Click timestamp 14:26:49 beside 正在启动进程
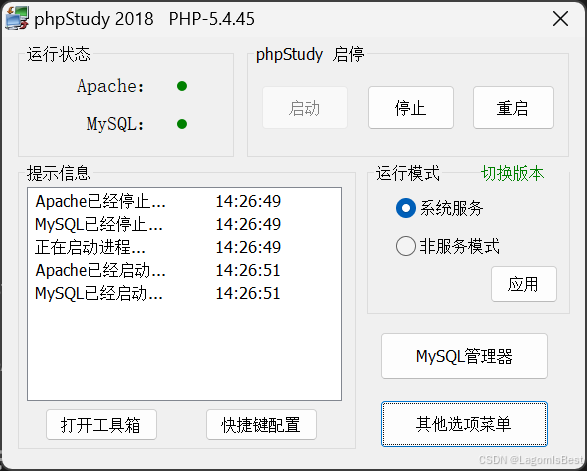 [x=248, y=247]
